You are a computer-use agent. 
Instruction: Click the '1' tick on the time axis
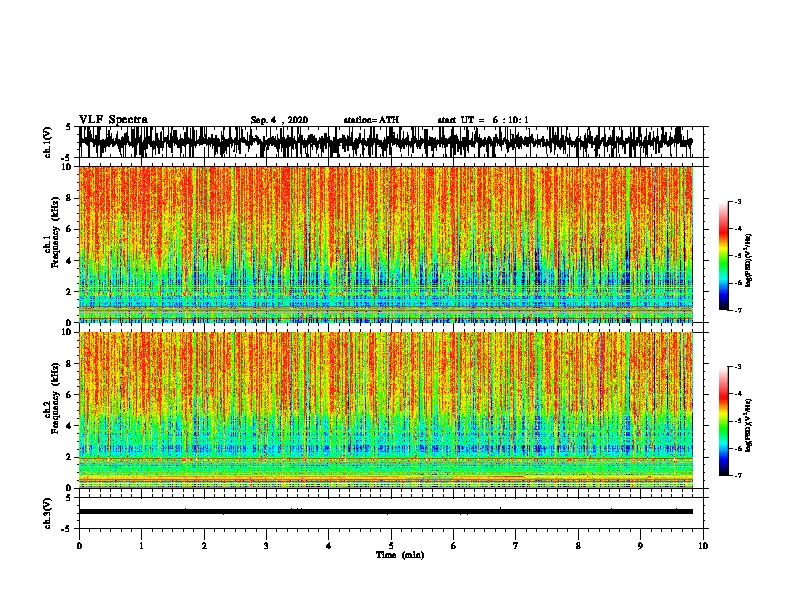click(141, 546)
